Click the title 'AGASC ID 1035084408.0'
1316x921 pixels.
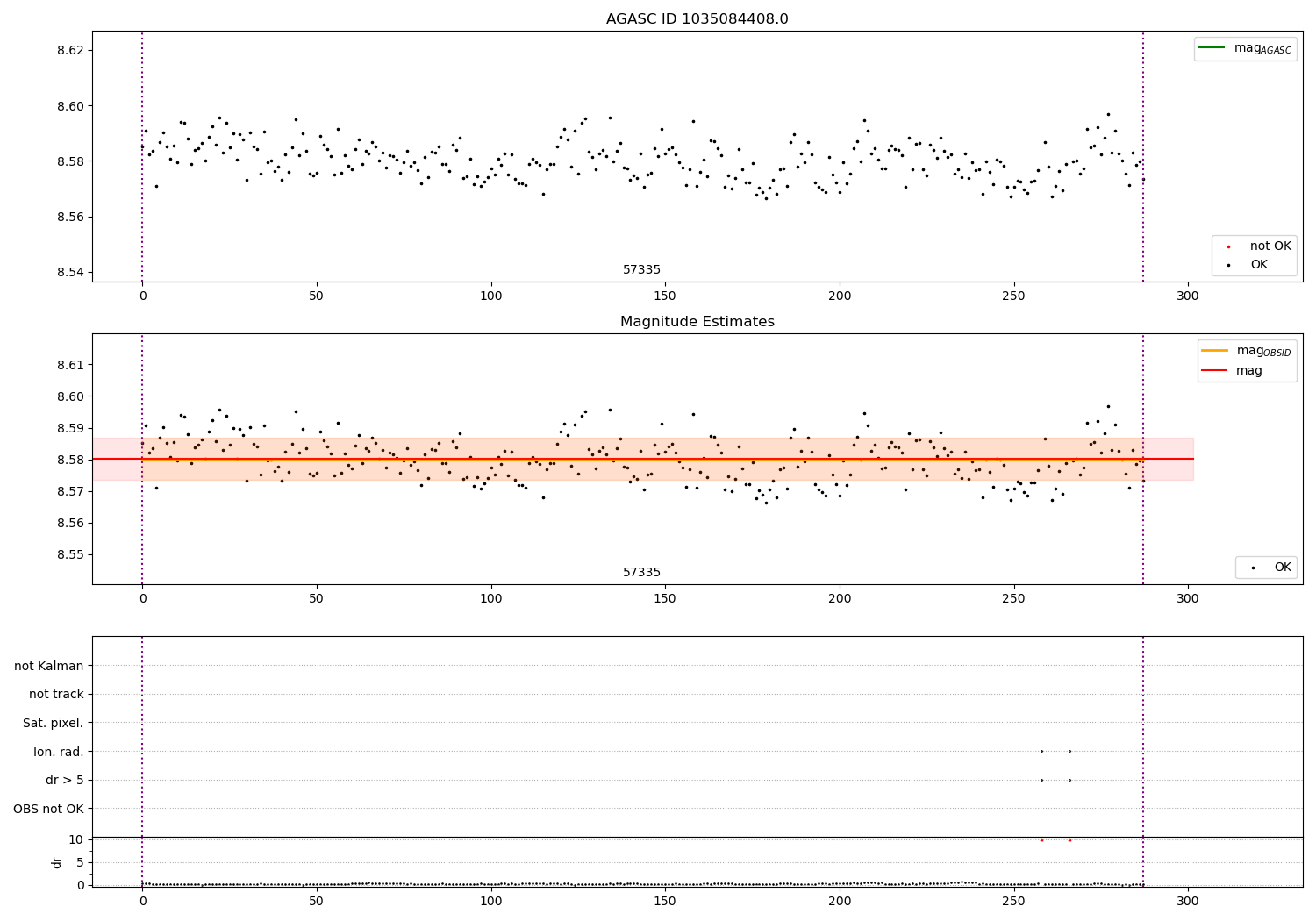697,19
